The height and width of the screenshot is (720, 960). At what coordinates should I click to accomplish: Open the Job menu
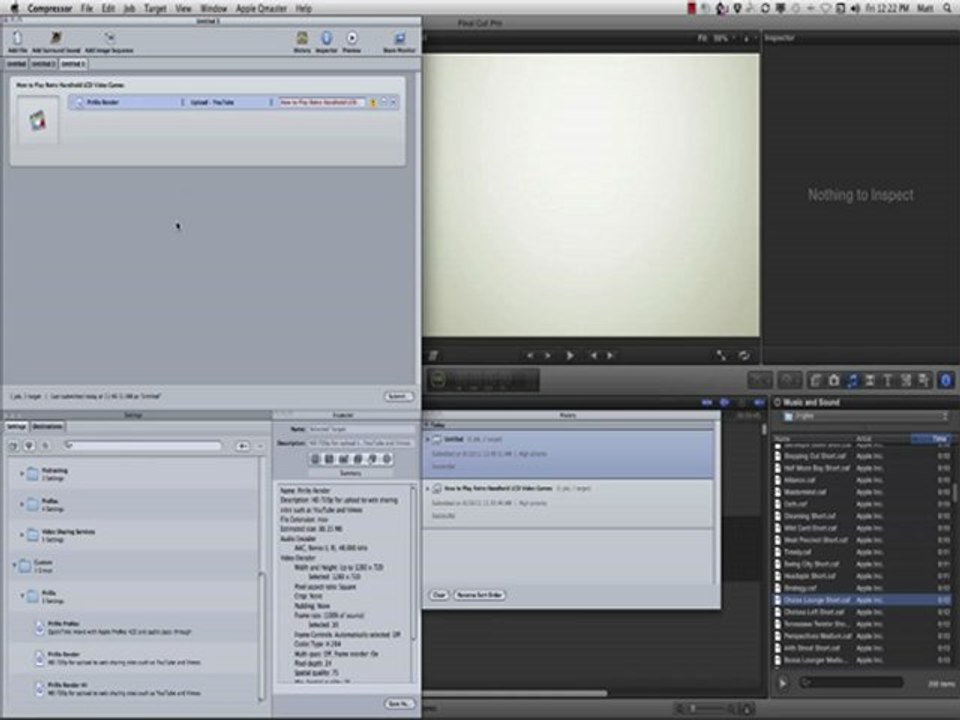129,8
